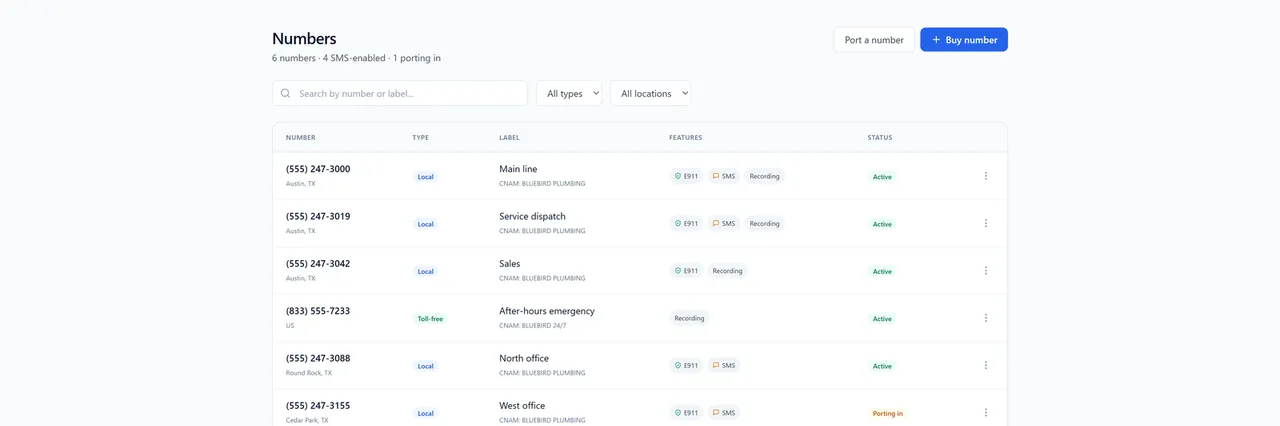This screenshot has height=426, width=1280.
Task: Click the LABEL column header
Action: coord(509,138)
